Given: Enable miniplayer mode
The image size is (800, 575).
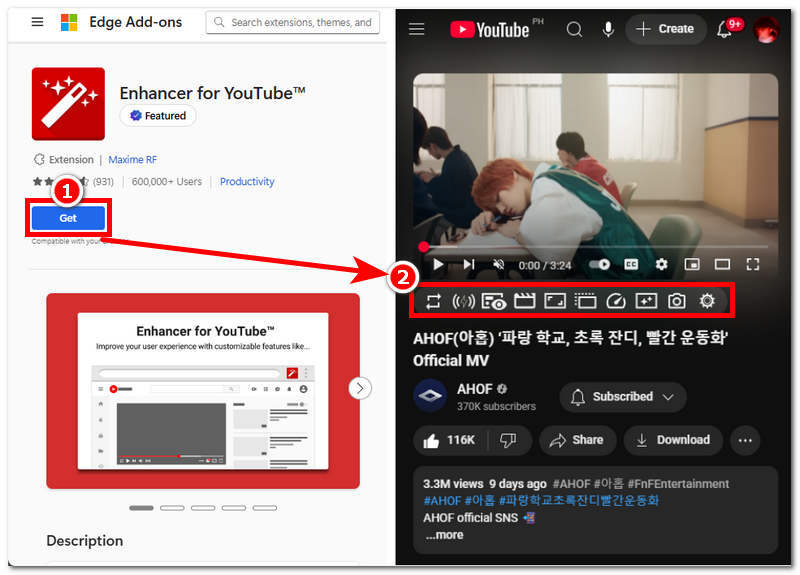Looking at the screenshot, I should pyautogui.click(x=692, y=264).
